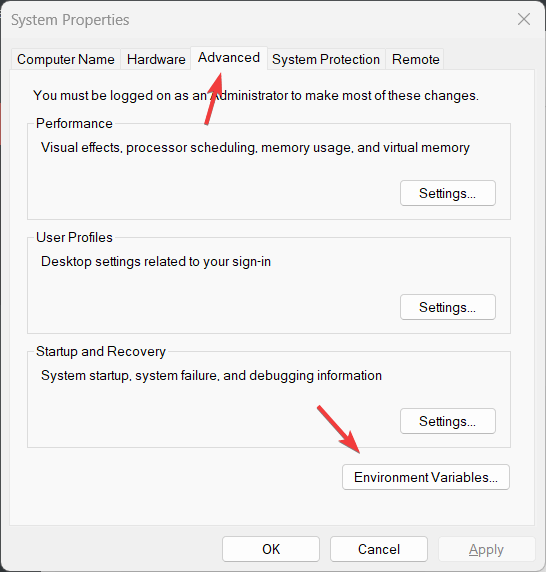Select the Advanced tab
The image size is (546, 572).
229,58
